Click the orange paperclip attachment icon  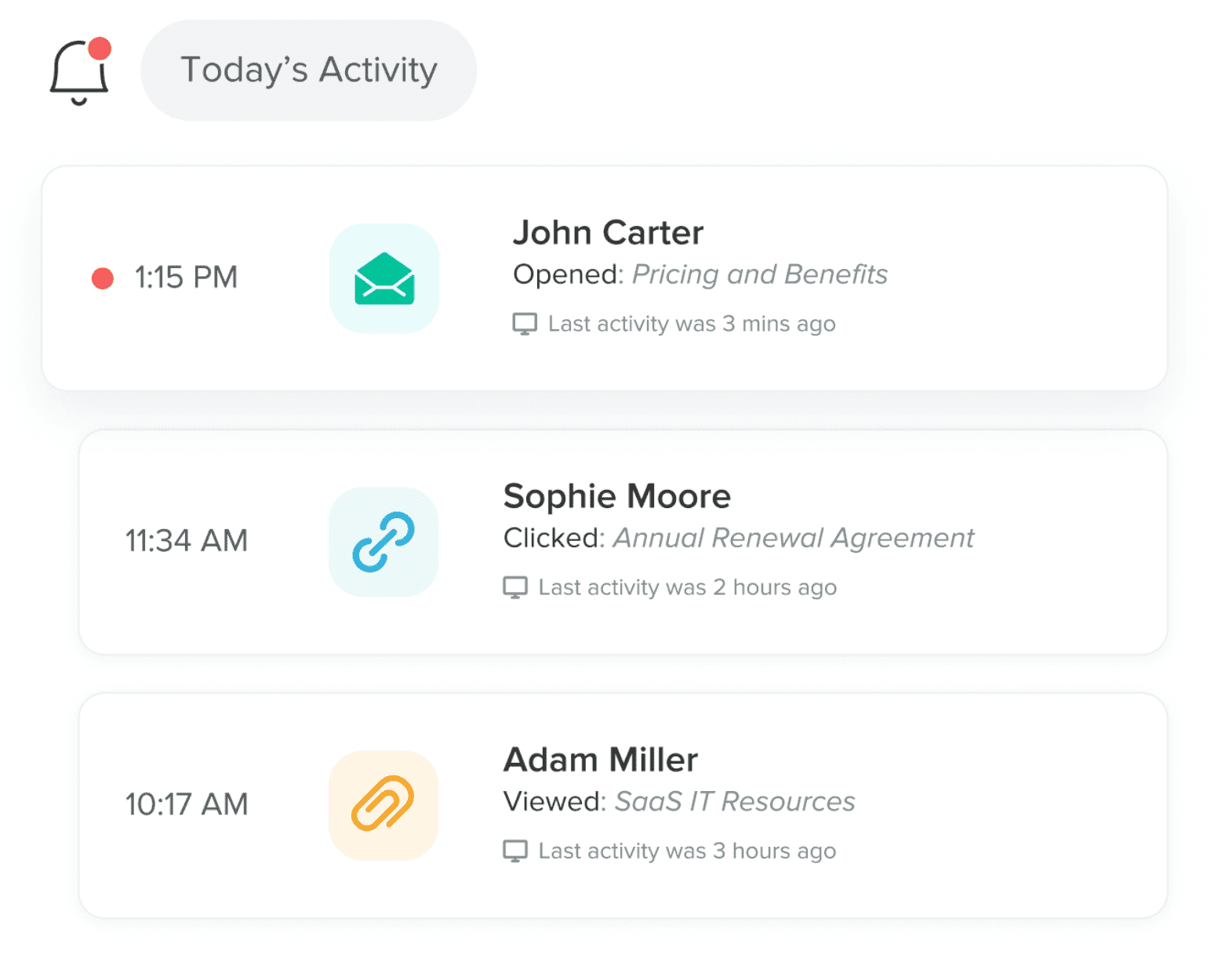click(x=383, y=805)
